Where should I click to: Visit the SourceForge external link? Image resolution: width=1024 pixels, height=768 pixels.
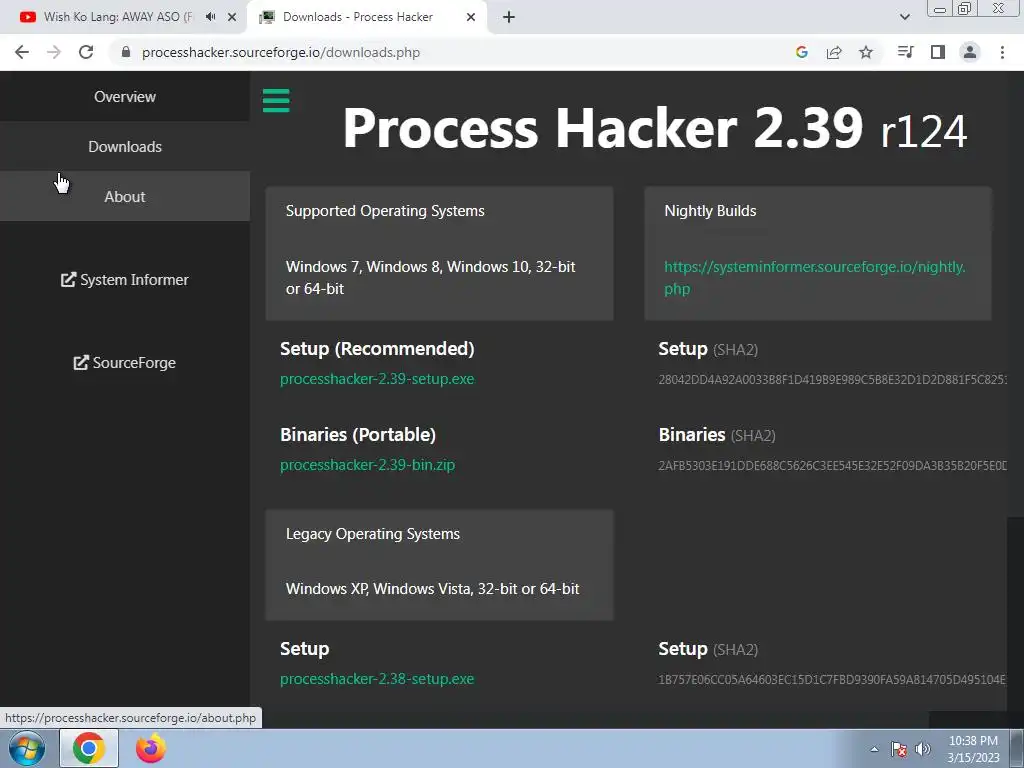click(125, 362)
